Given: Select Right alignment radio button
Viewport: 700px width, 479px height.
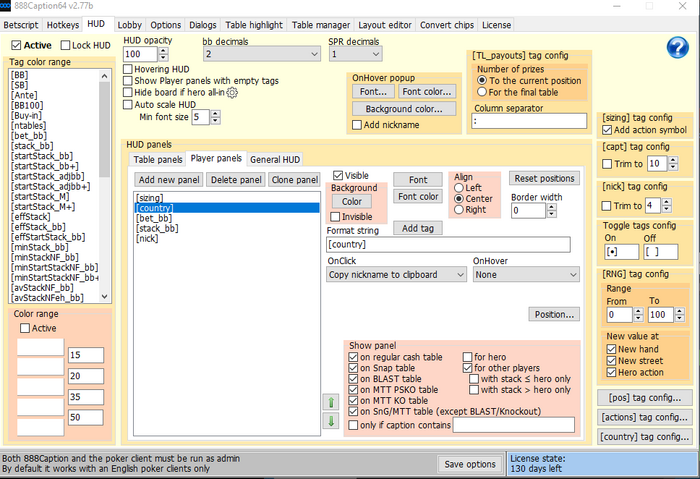Looking at the screenshot, I should point(458,209).
